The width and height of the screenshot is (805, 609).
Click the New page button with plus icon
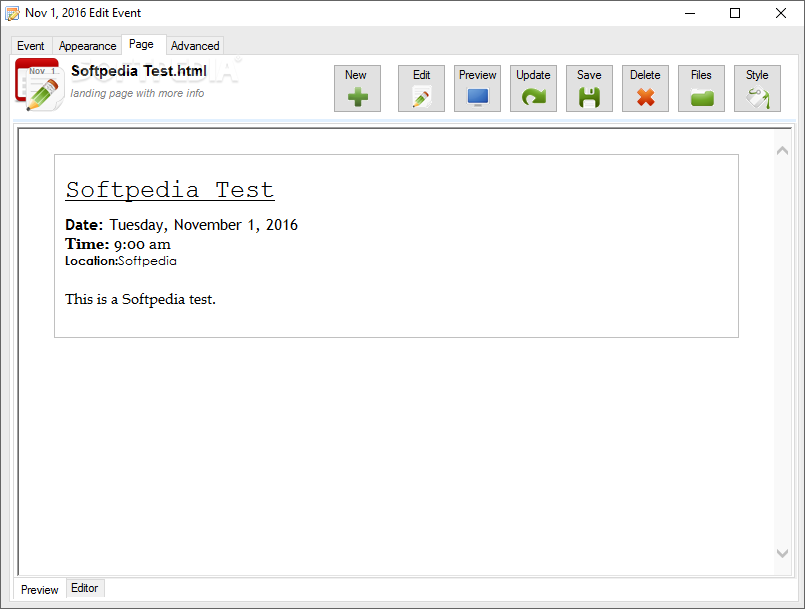[357, 88]
